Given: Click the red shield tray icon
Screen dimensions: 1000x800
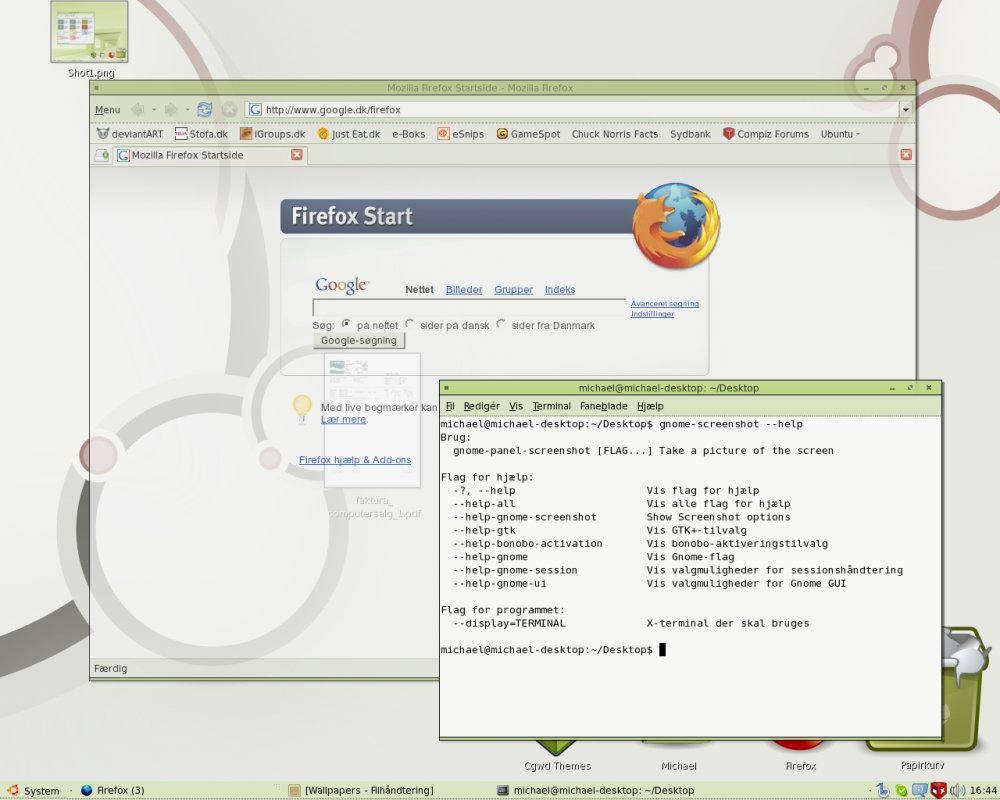Looking at the screenshot, I should pos(939,790).
